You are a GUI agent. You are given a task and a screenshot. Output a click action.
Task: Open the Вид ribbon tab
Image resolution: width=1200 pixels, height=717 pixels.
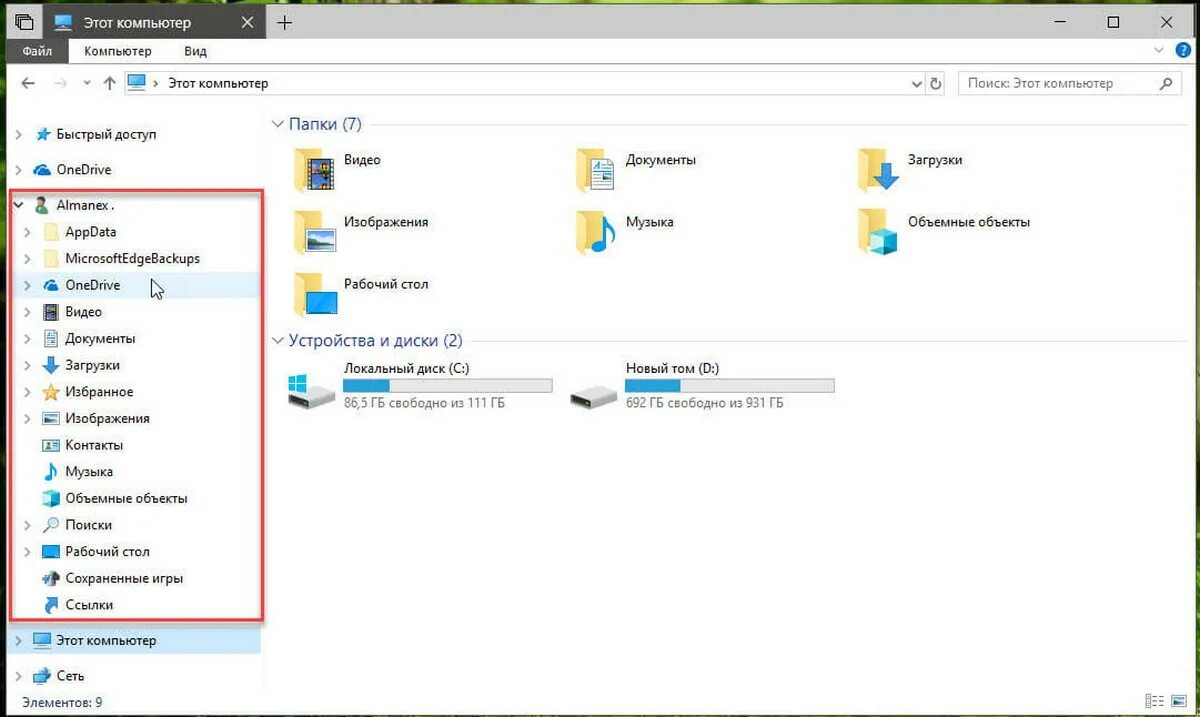point(196,51)
